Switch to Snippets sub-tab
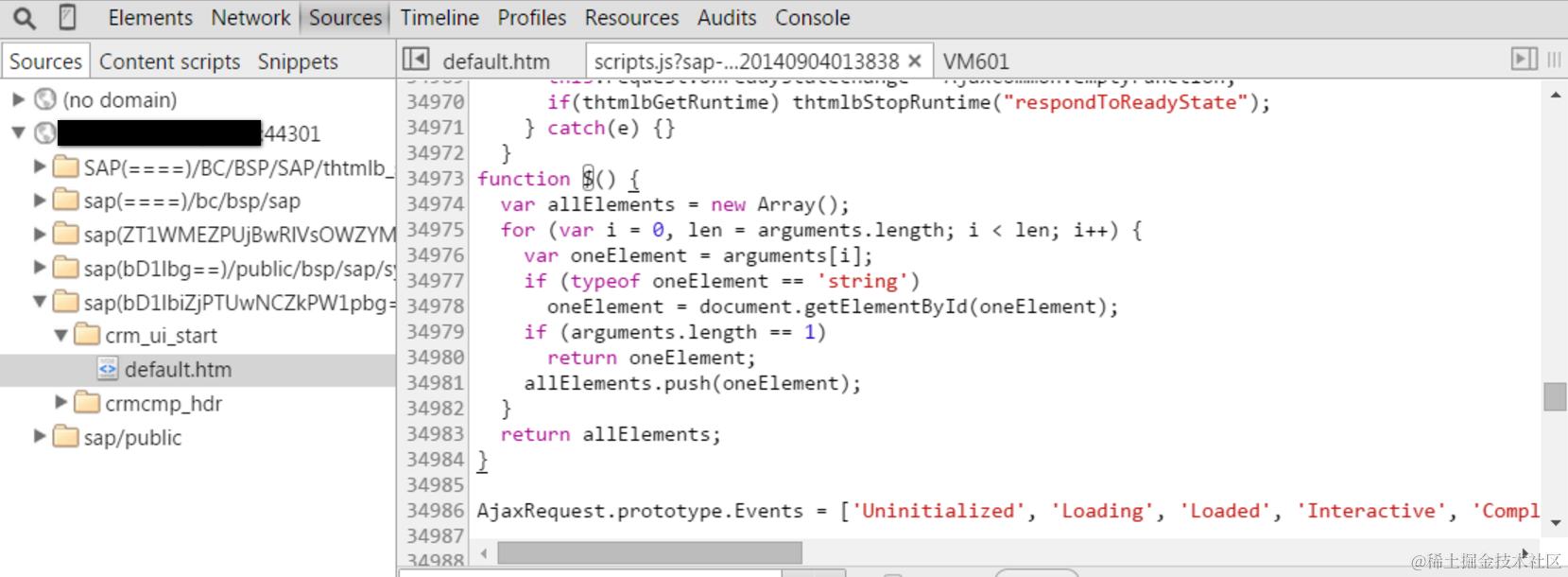 tap(298, 61)
